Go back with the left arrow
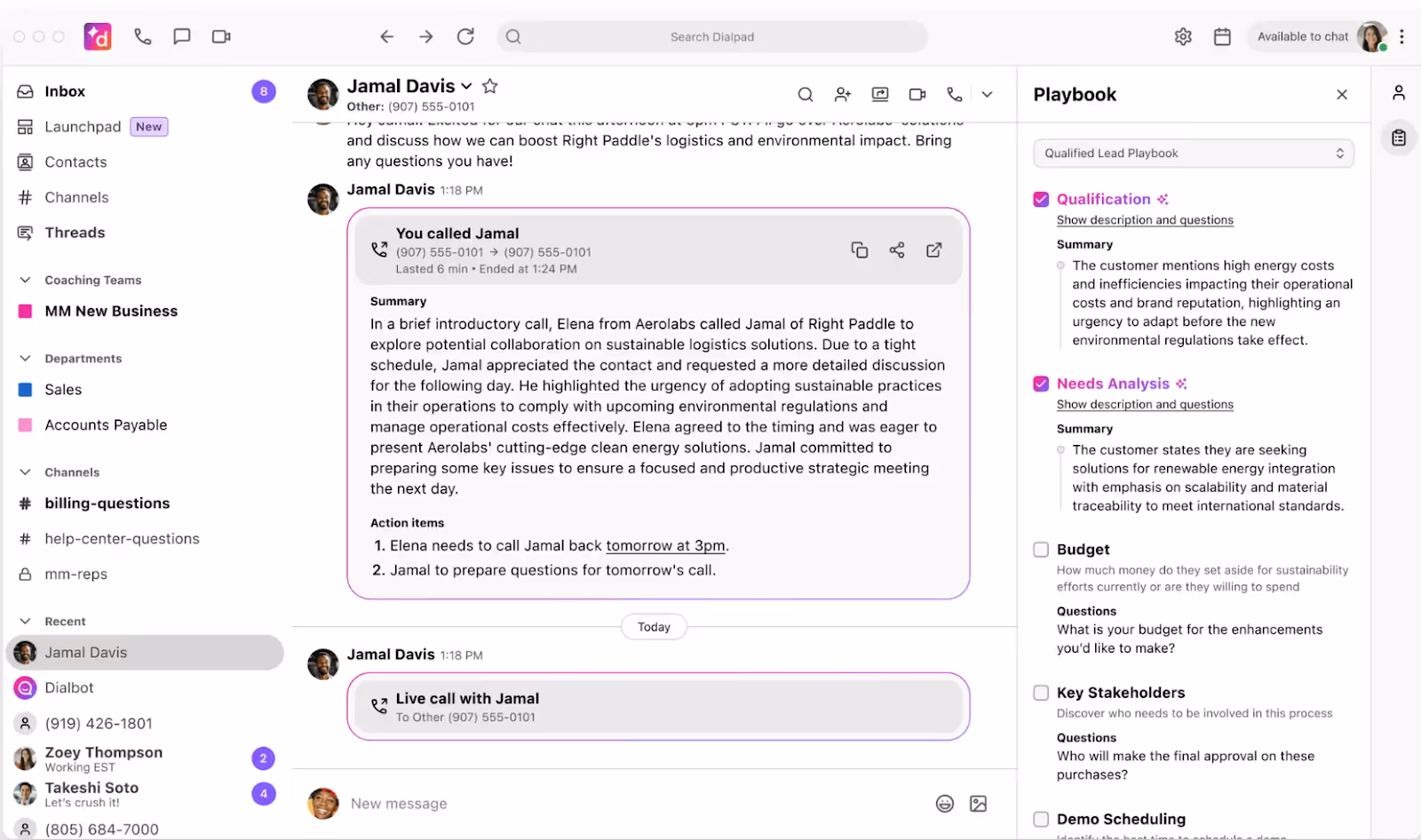The height and width of the screenshot is (840, 1421). click(387, 36)
